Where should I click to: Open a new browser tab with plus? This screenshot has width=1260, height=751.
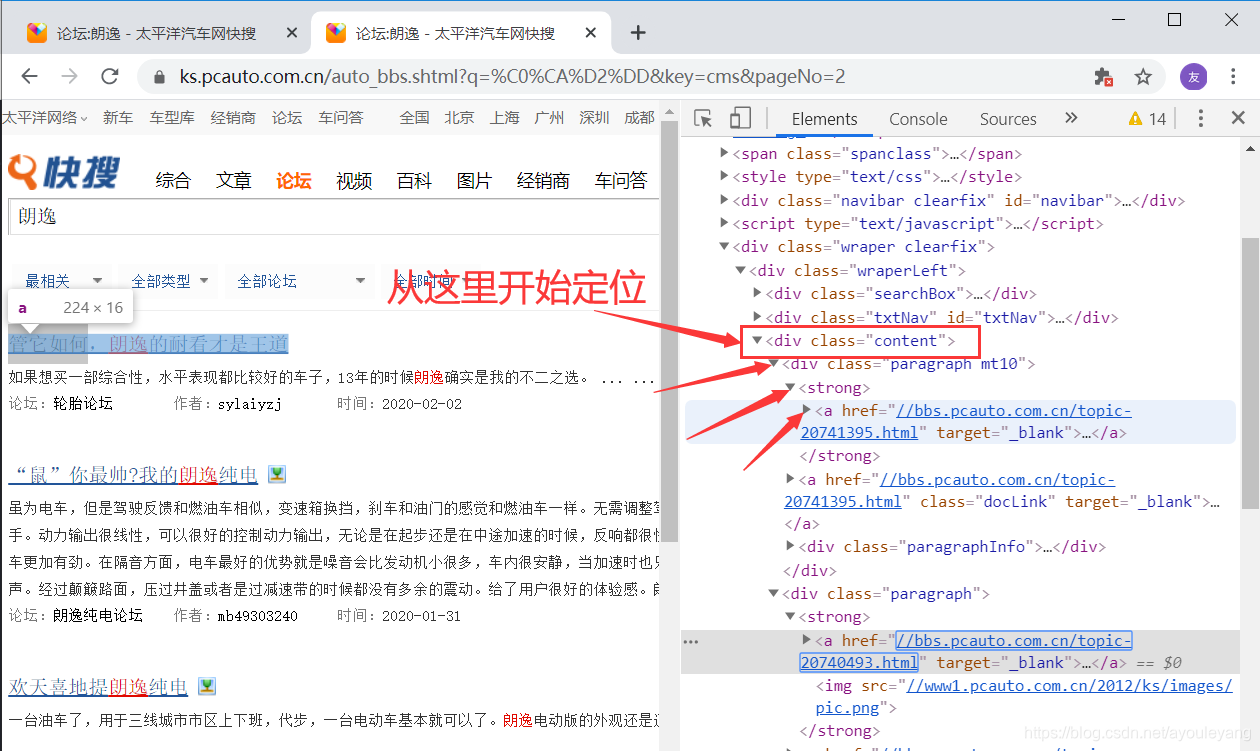click(638, 32)
